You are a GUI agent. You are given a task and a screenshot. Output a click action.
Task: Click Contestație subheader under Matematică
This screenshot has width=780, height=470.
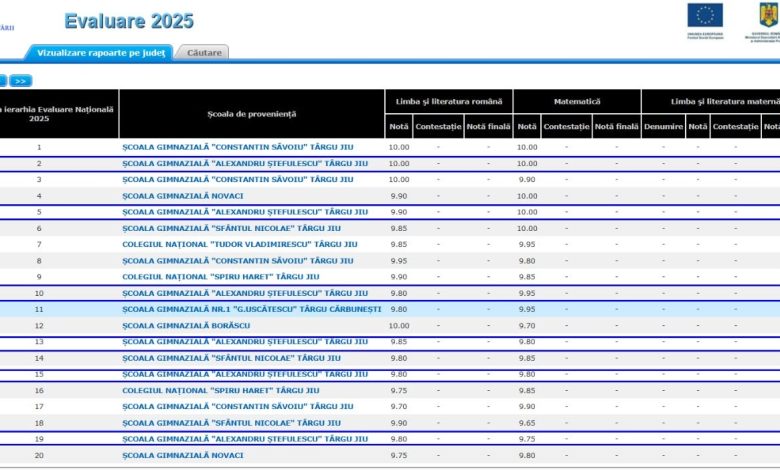(x=567, y=126)
